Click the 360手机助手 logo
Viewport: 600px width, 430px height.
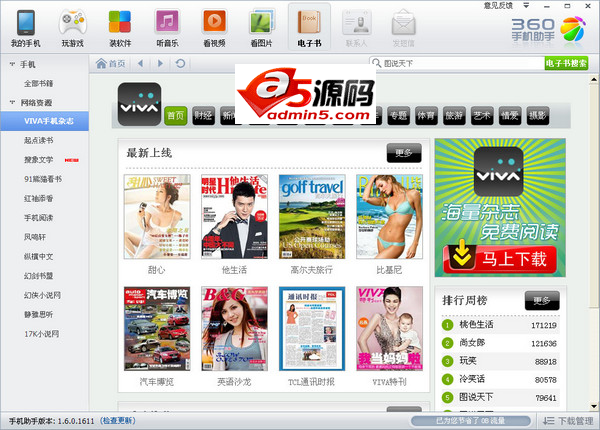549,29
